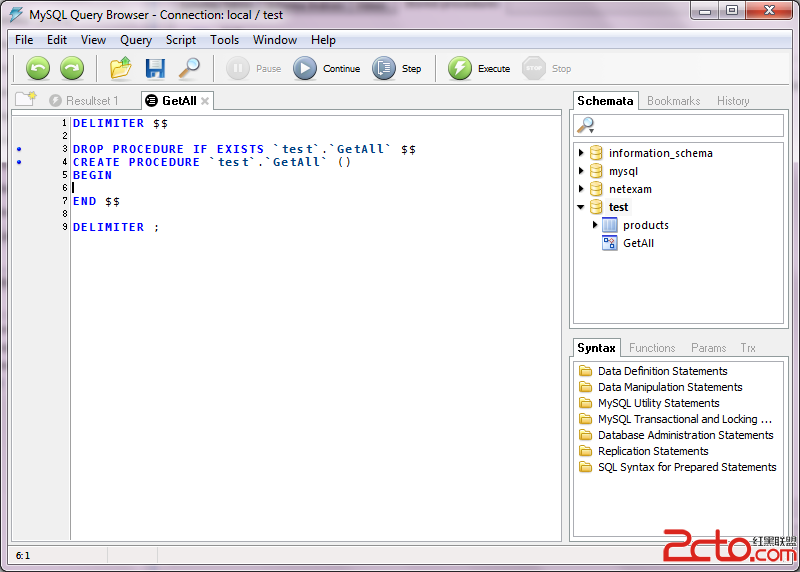Click the CREATE PROCEDURE statement line
Screen dimensions: 800x572
[x=212, y=162]
